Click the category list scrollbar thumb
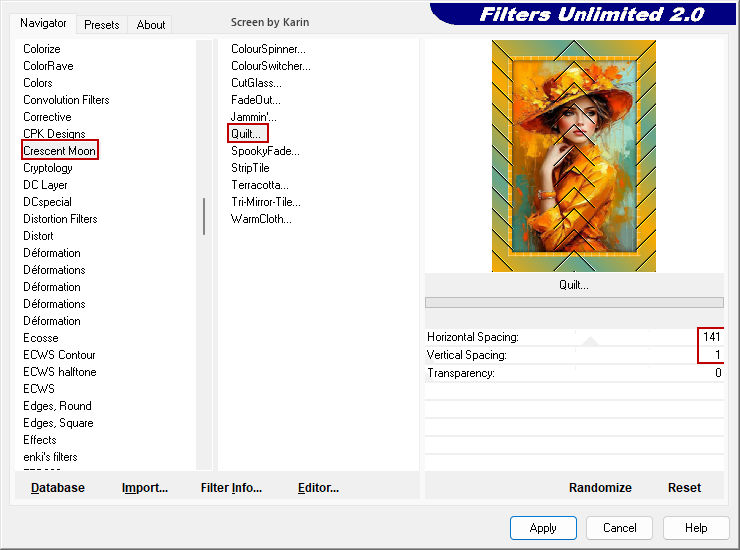This screenshot has width=740, height=550. pyautogui.click(x=204, y=216)
